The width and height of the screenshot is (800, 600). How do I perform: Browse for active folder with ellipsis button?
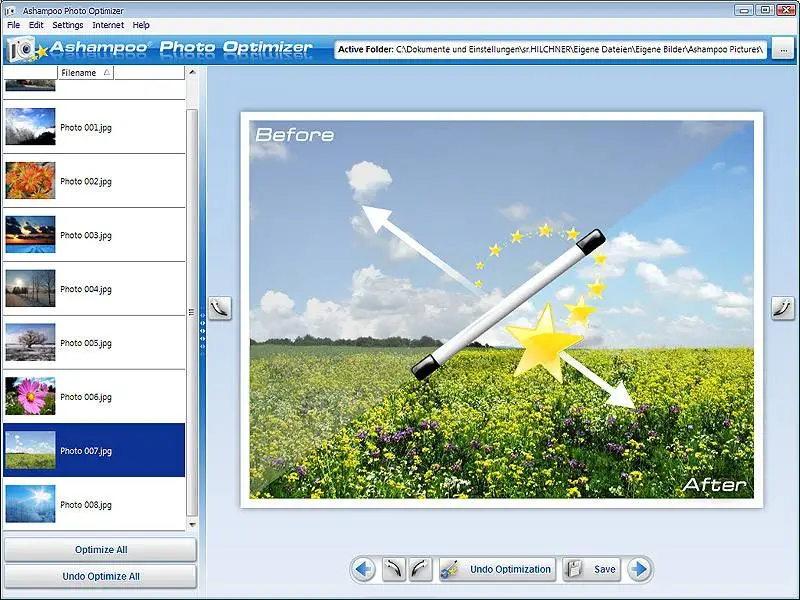[x=783, y=49]
